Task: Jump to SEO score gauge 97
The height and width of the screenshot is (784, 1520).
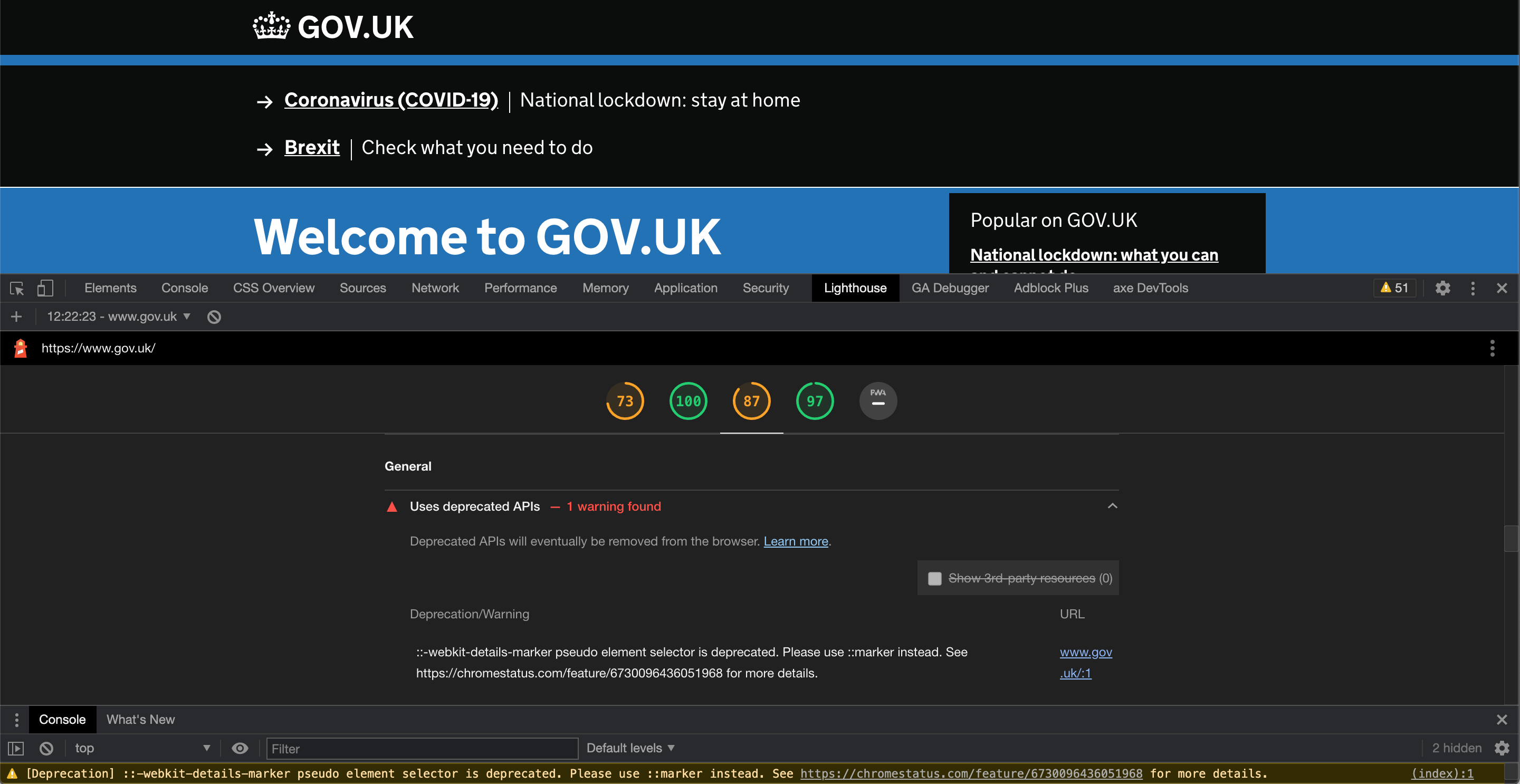Action: pyautogui.click(x=814, y=401)
